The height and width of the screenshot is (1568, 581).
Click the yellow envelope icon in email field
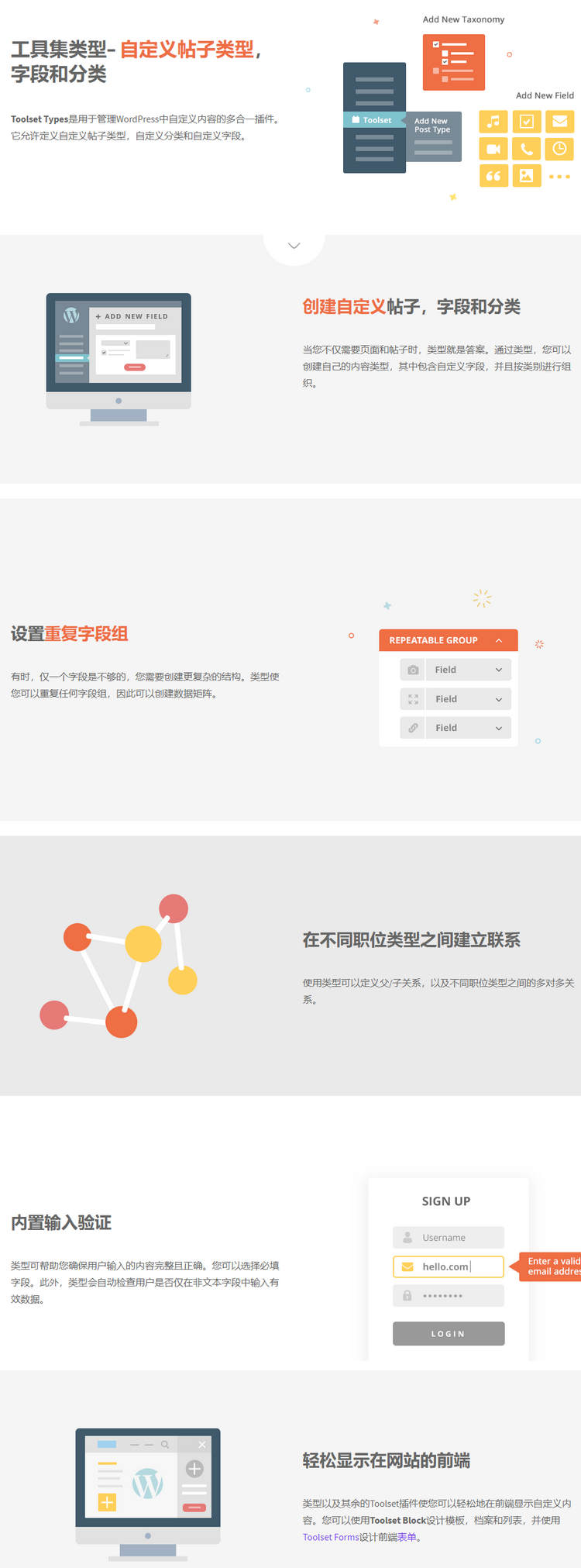(407, 1266)
